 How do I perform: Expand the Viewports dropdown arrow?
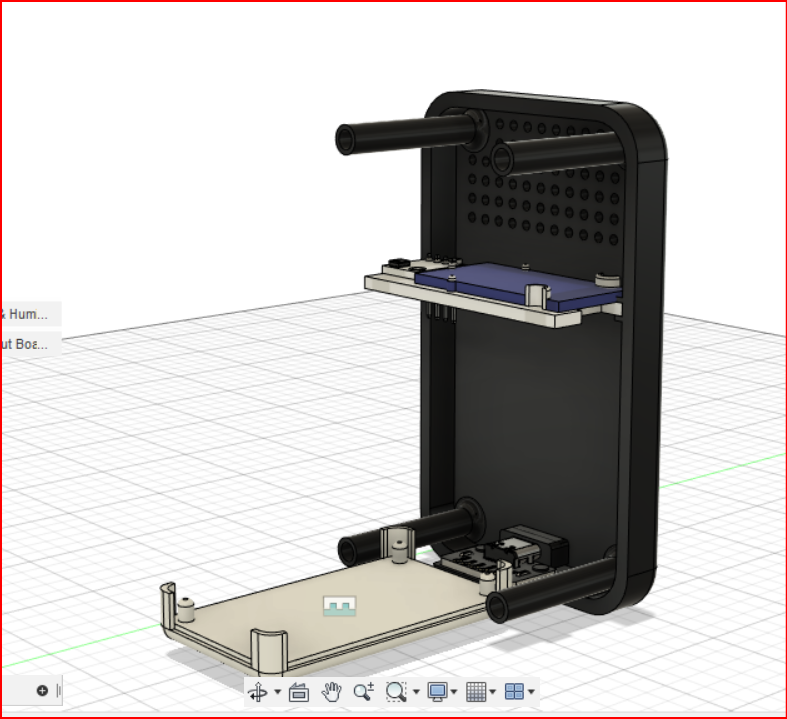coord(532,692)
